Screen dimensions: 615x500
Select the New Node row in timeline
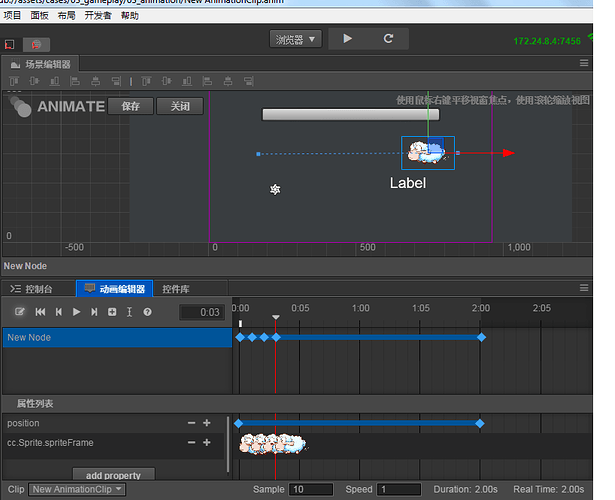(117, 338)
